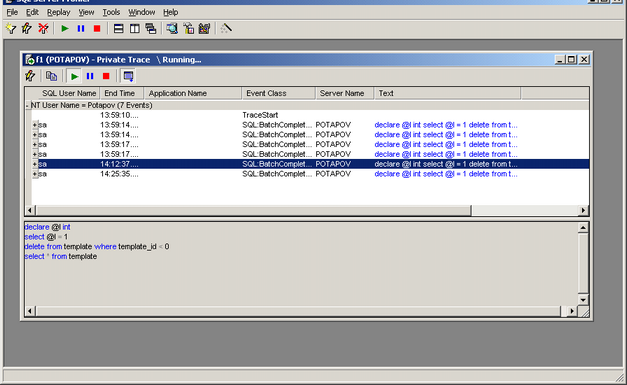Maximize the f1 trace window

click(x=571, y=60)
